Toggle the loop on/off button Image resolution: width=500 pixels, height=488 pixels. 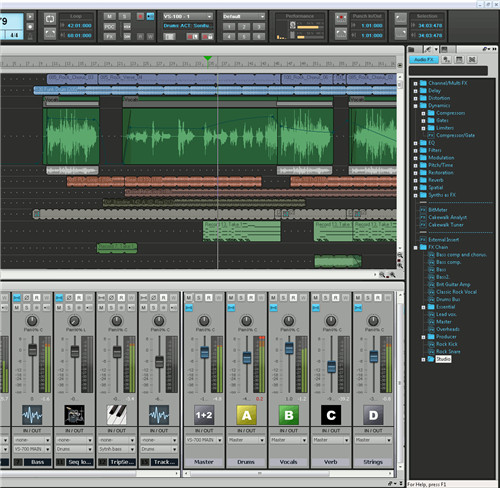50,19
